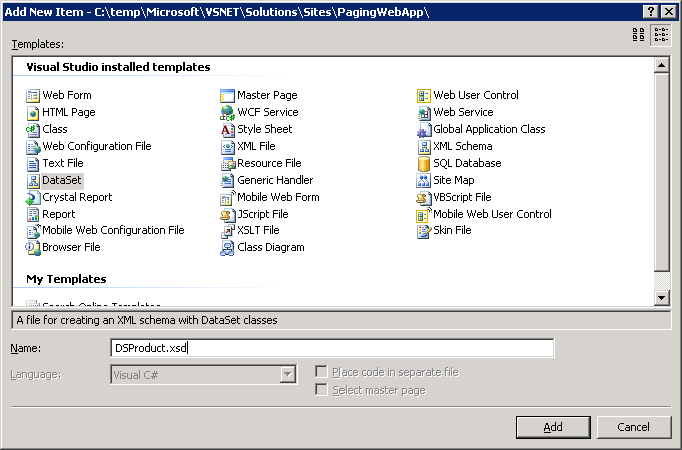Choose the Mobile Web Form icon

click(x=227, y=197)
